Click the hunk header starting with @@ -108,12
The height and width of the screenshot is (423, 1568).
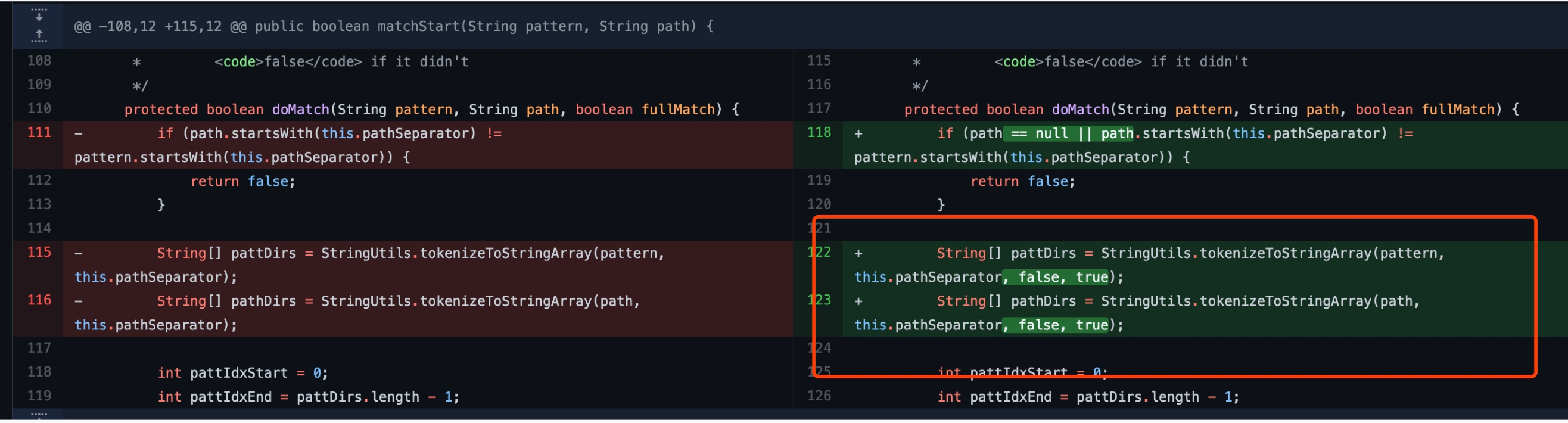click(x=393, y=26)
